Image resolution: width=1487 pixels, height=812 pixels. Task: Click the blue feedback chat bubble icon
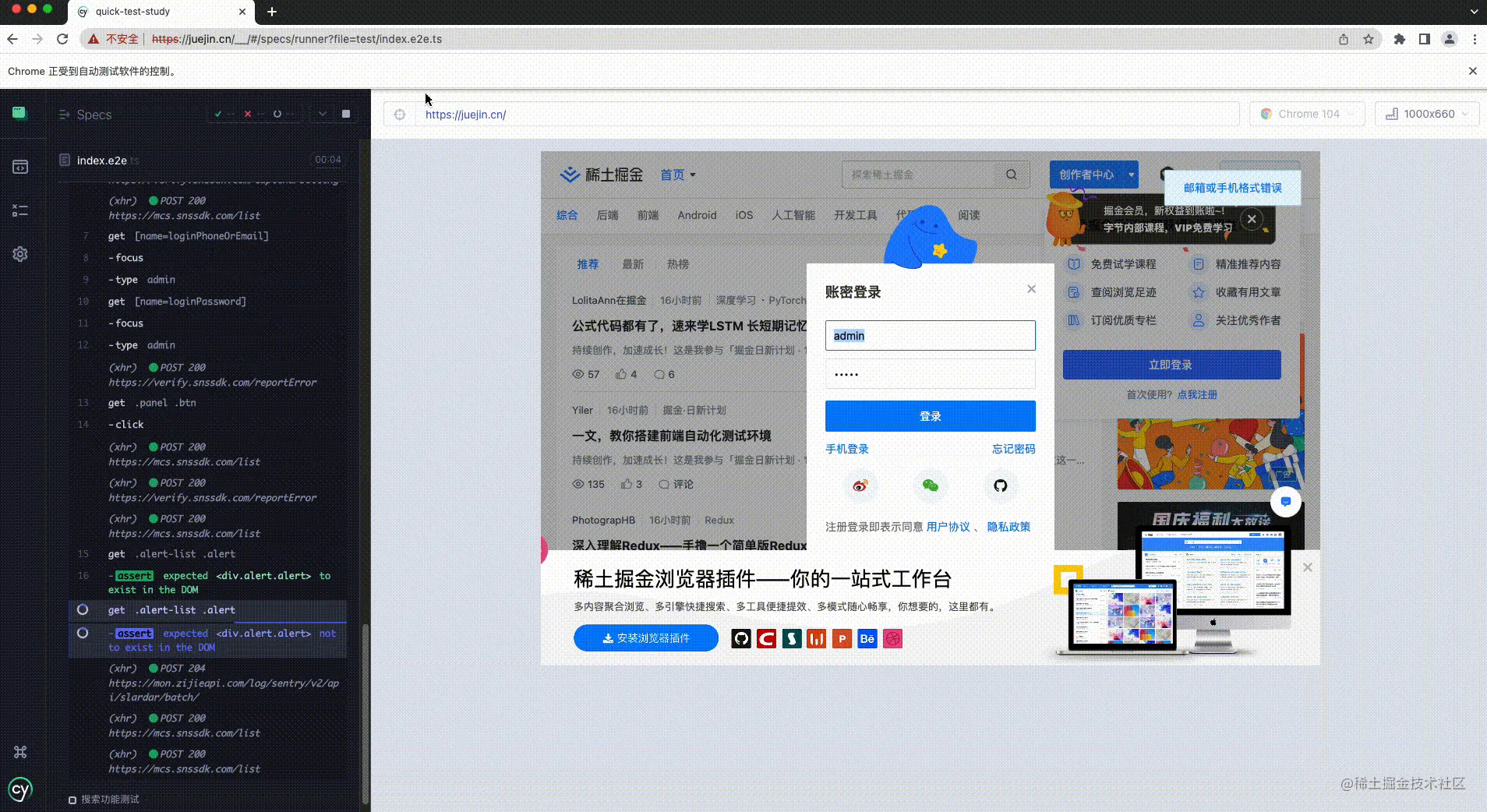tap(1286, 502)
